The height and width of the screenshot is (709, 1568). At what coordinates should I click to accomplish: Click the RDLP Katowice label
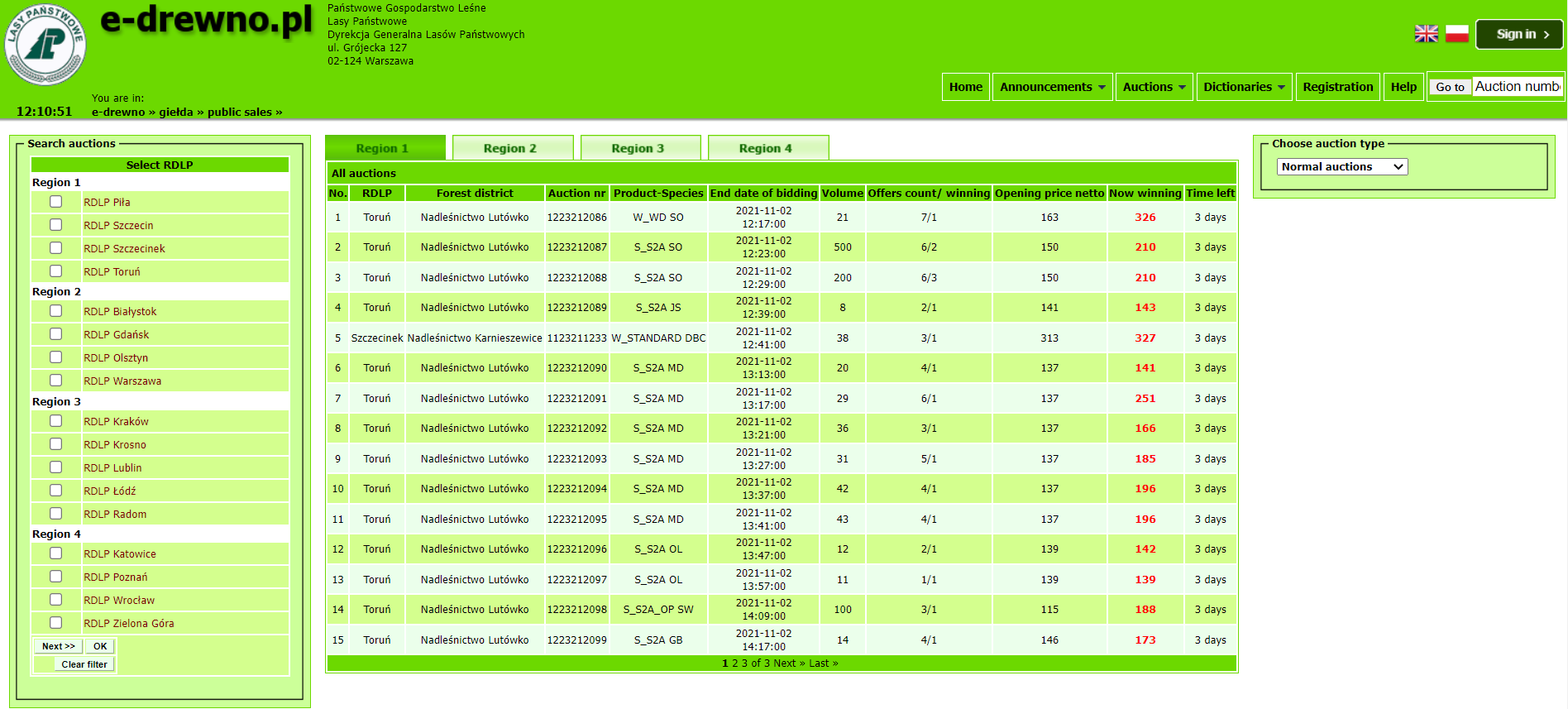pos(120,553)
